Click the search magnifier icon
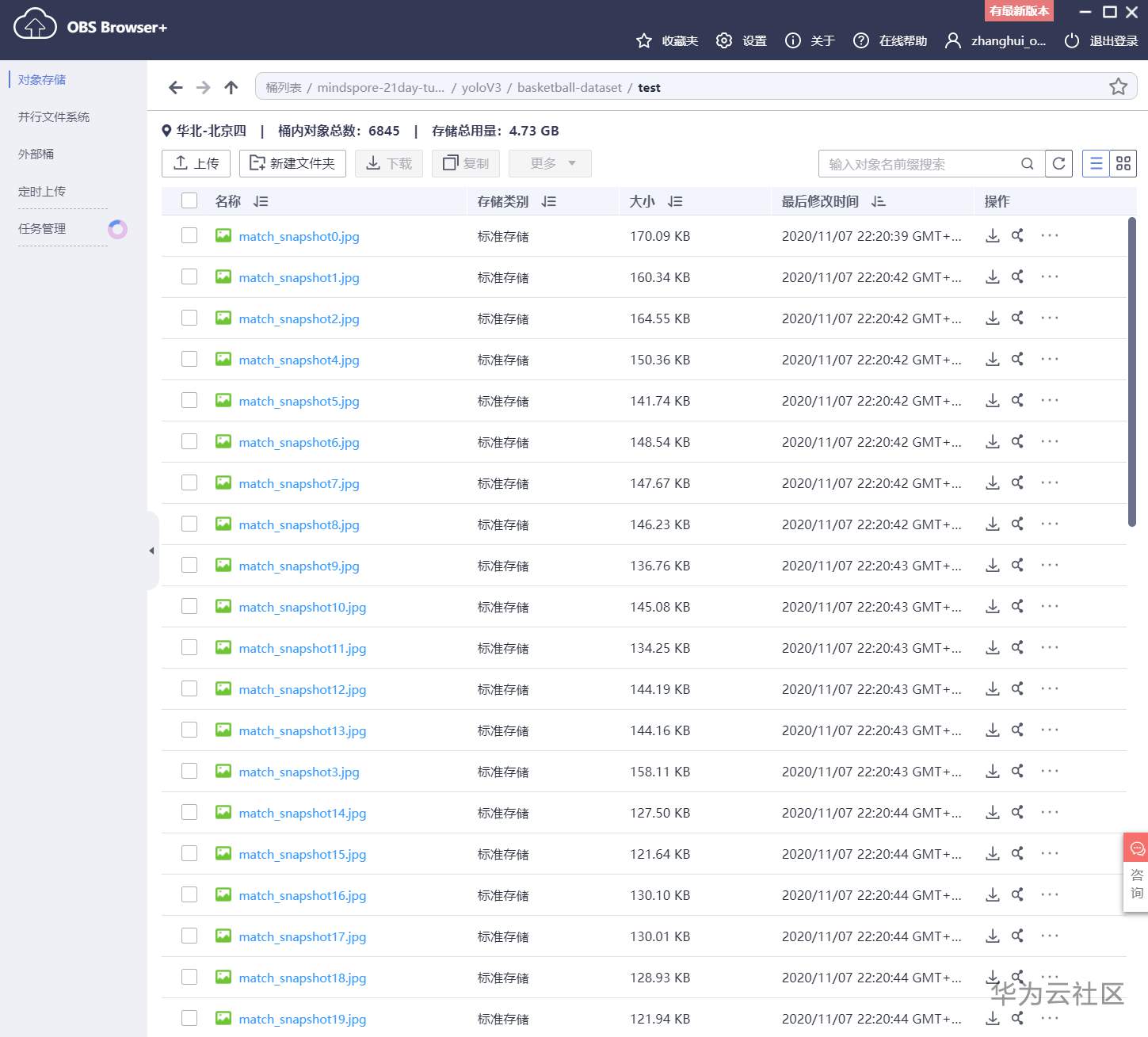 point(1027,164)
